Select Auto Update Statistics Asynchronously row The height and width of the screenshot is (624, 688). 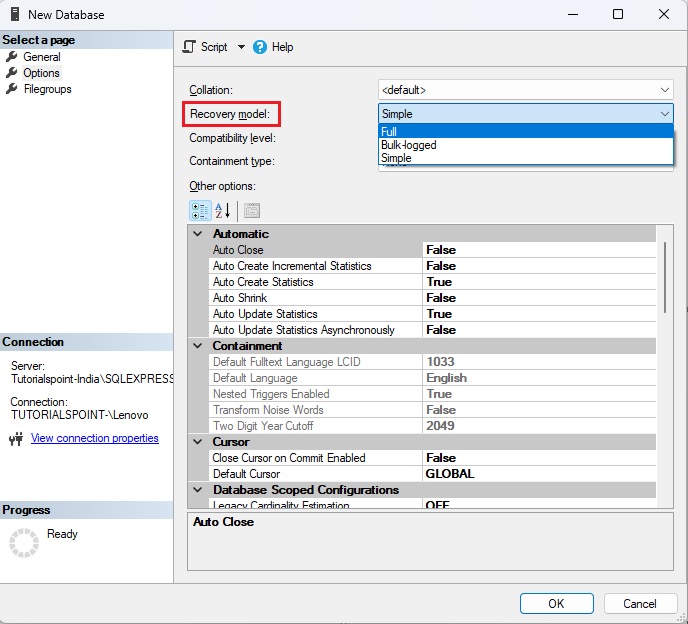[x=432, y=330]
